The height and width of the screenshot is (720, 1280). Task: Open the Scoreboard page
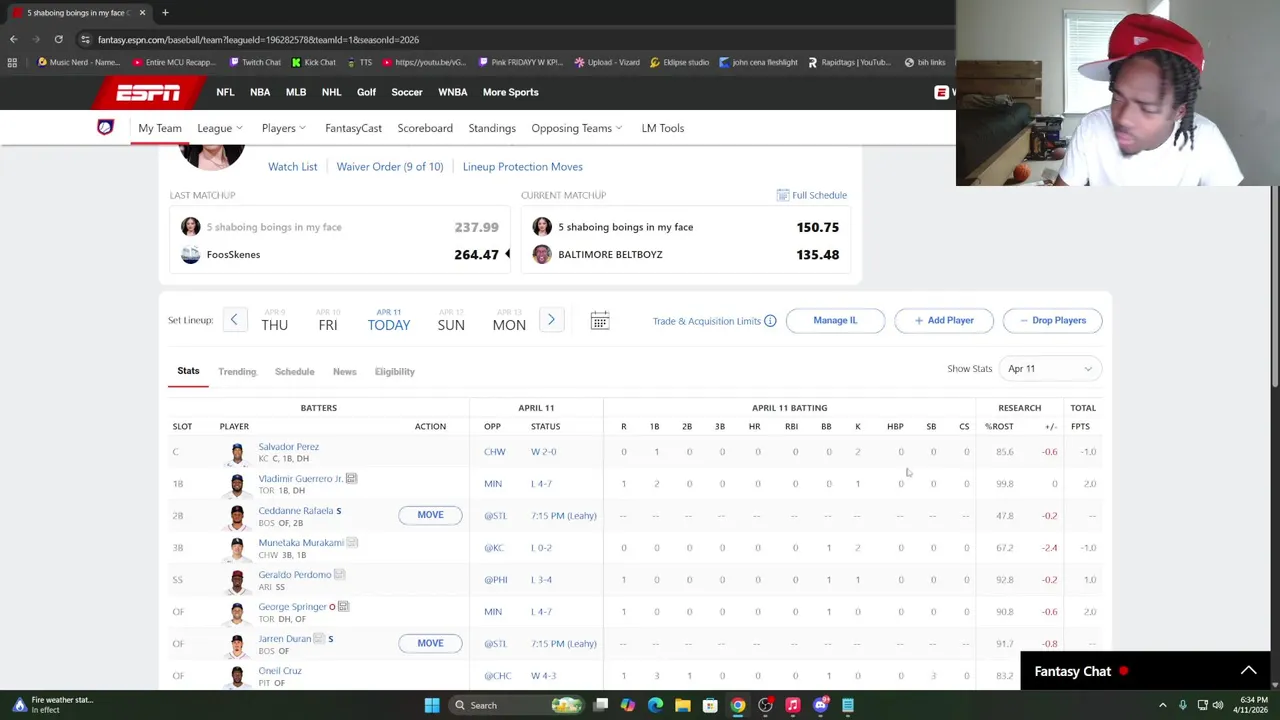point(425,128)
